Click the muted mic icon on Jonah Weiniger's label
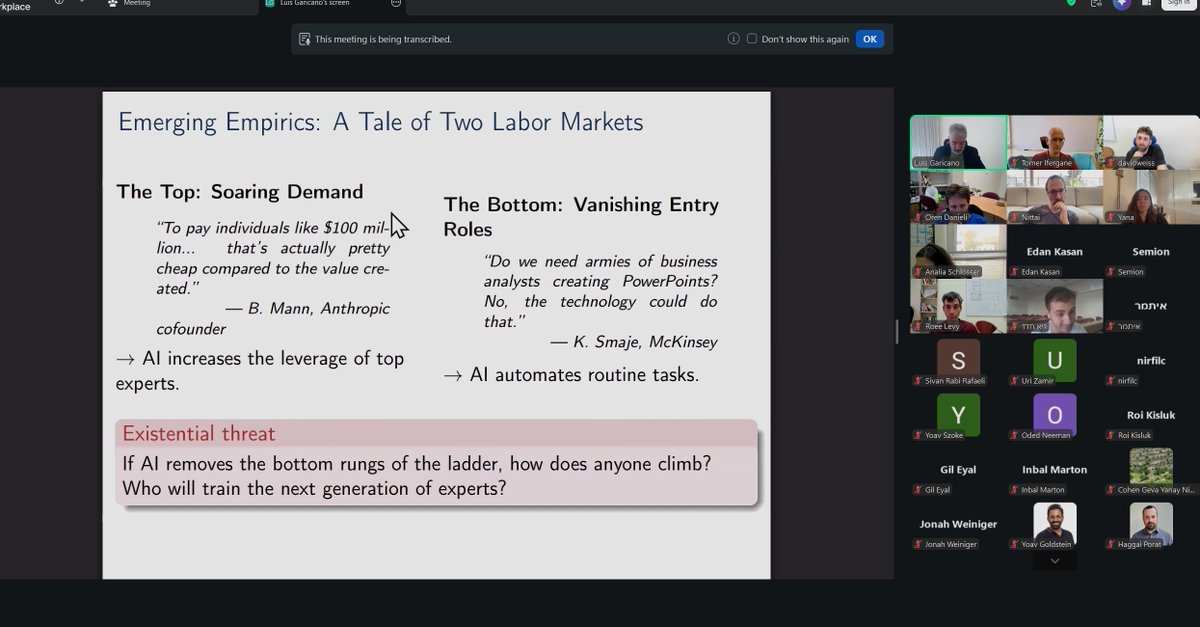 click(918, 544)
